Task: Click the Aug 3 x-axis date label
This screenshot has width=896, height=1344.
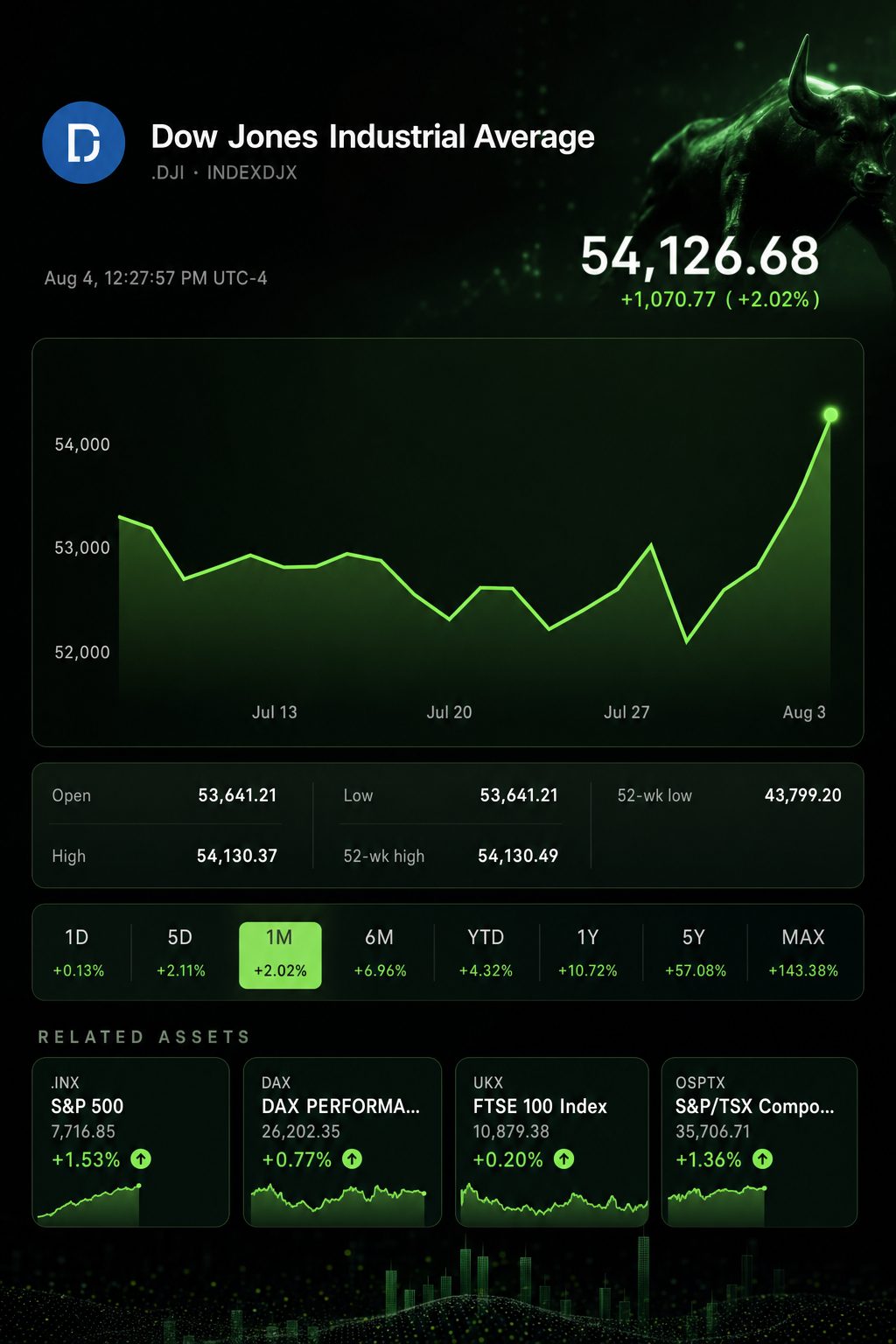Action: pyautogui.click(x=804, y=712)
